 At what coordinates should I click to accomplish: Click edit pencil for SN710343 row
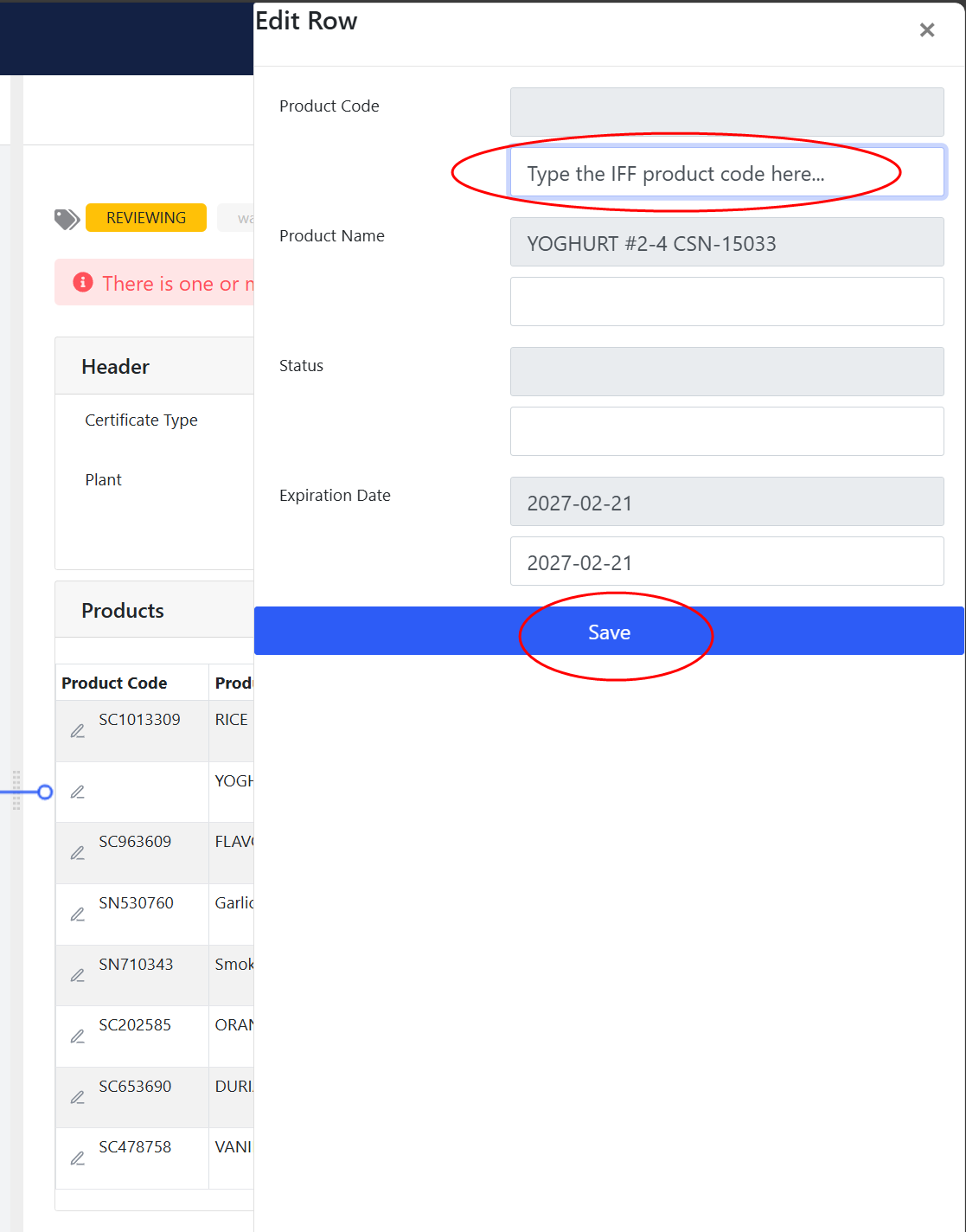78,975
